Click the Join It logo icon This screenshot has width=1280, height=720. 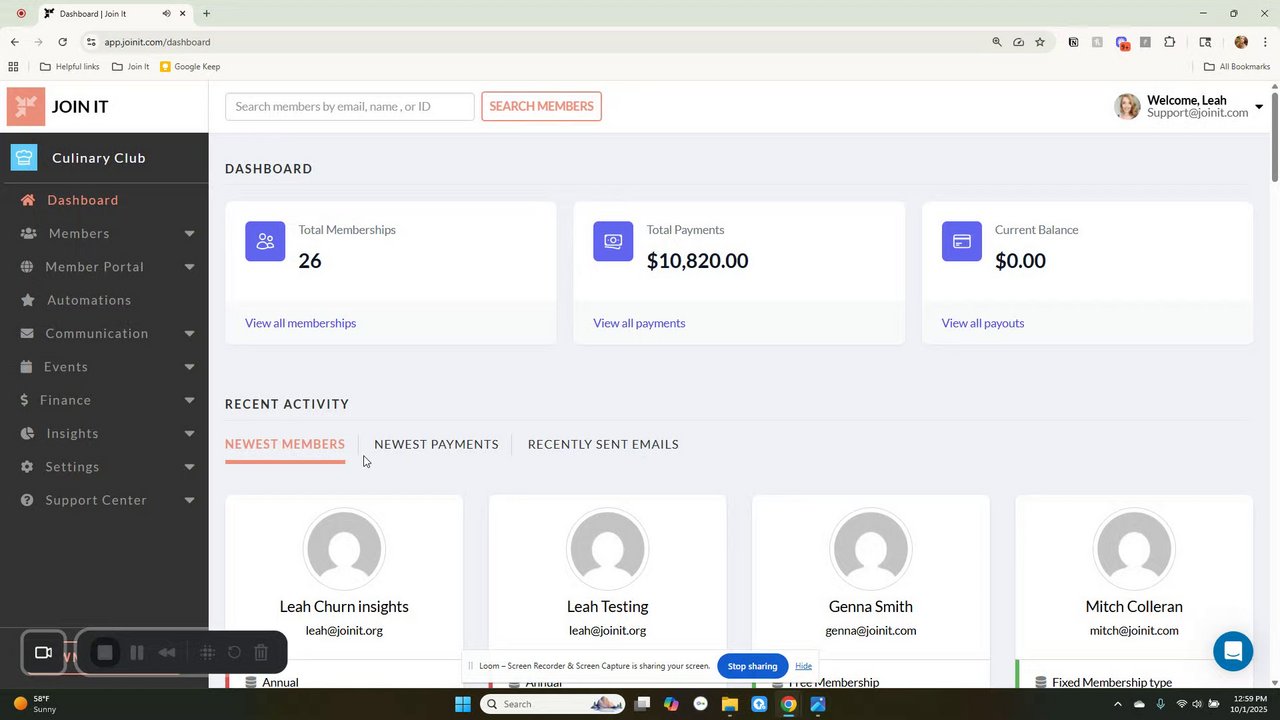point(26,106)
